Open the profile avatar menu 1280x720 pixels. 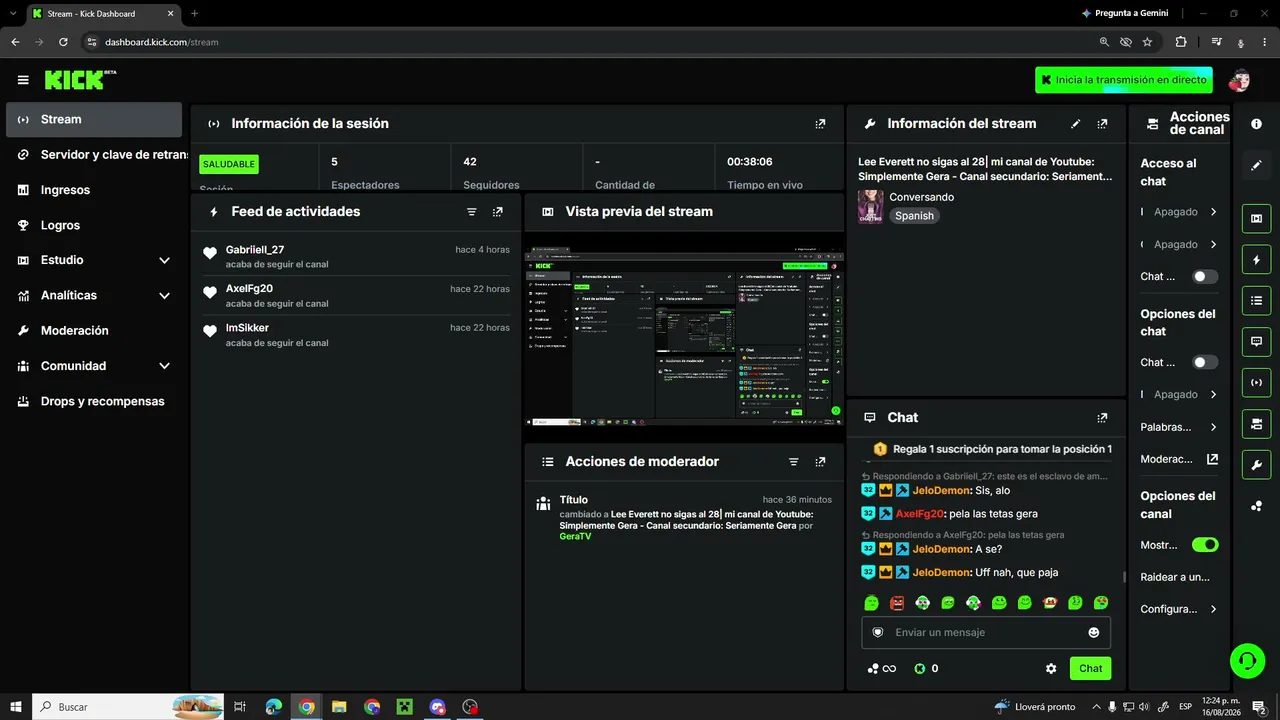click(x=1239, y=80)
